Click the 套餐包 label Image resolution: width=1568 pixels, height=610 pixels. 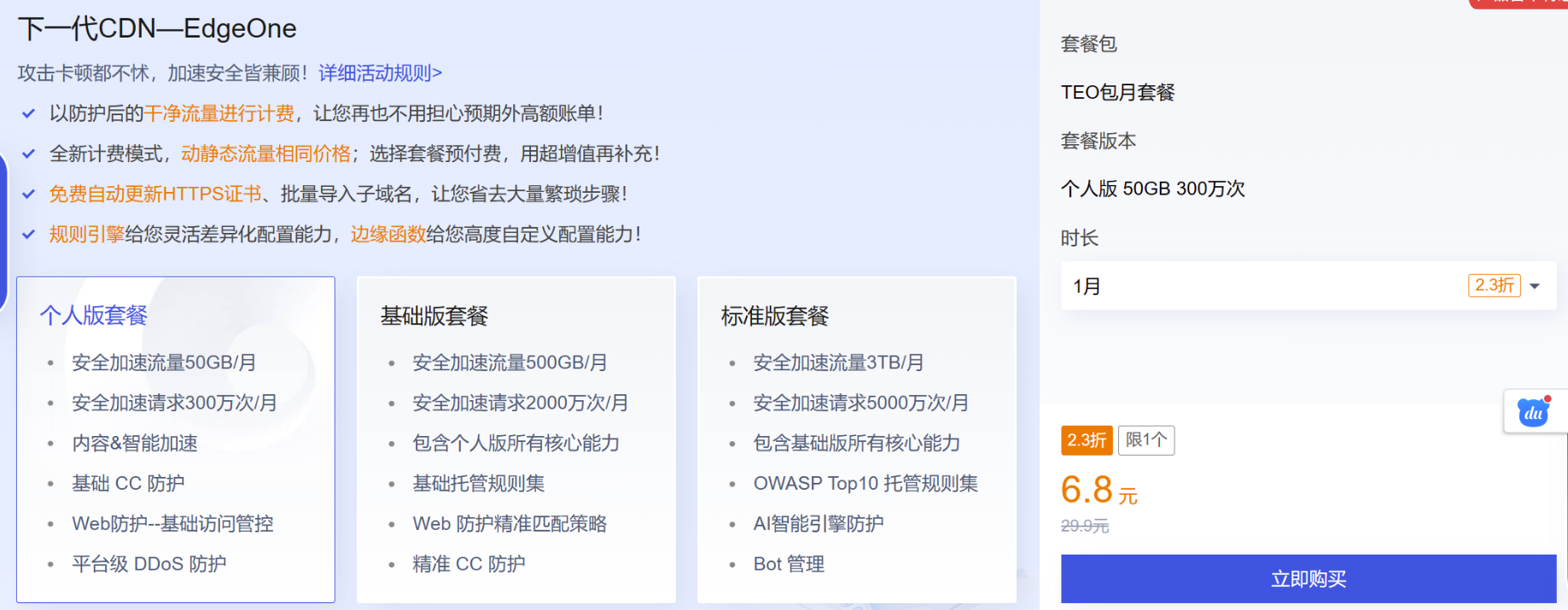click(1089, 44)
